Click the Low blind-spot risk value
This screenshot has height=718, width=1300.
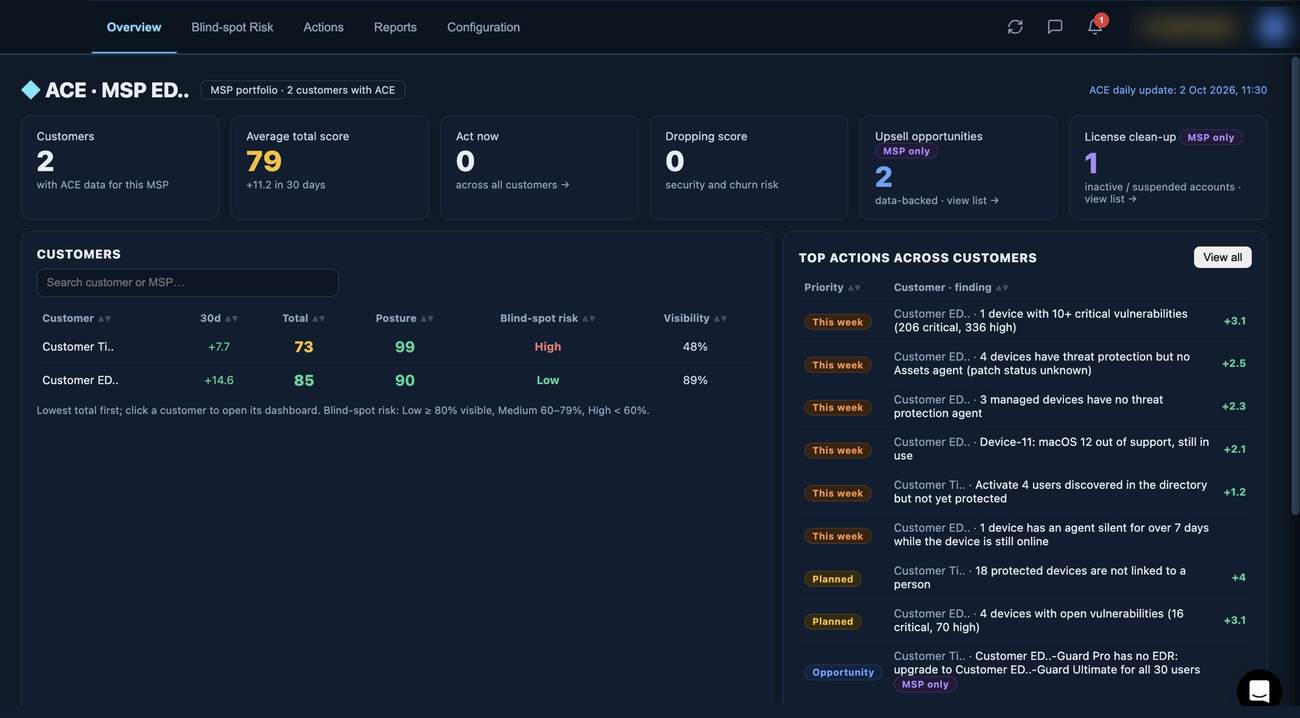tap(548, 380)
